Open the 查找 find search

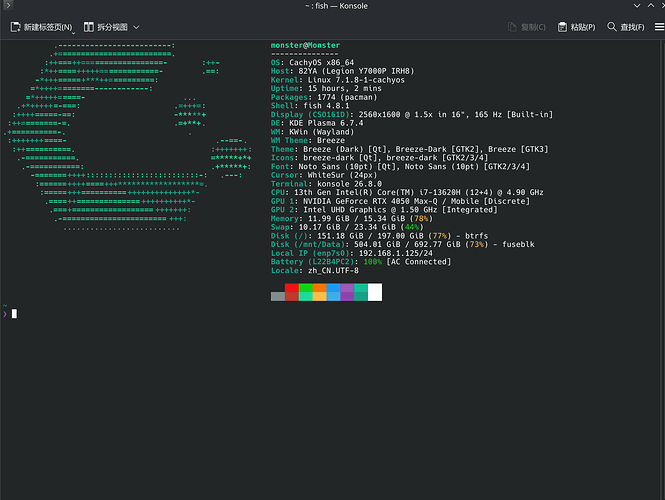point(626,27)
